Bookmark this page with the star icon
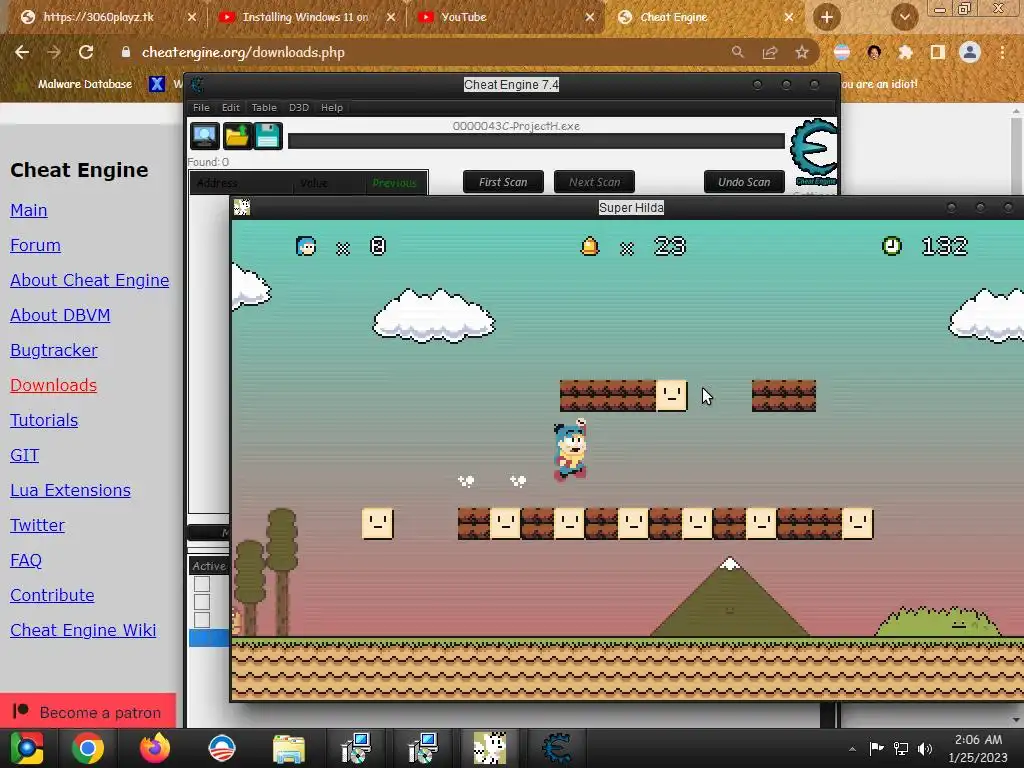The image size is (1024, 768). point(802,52)
